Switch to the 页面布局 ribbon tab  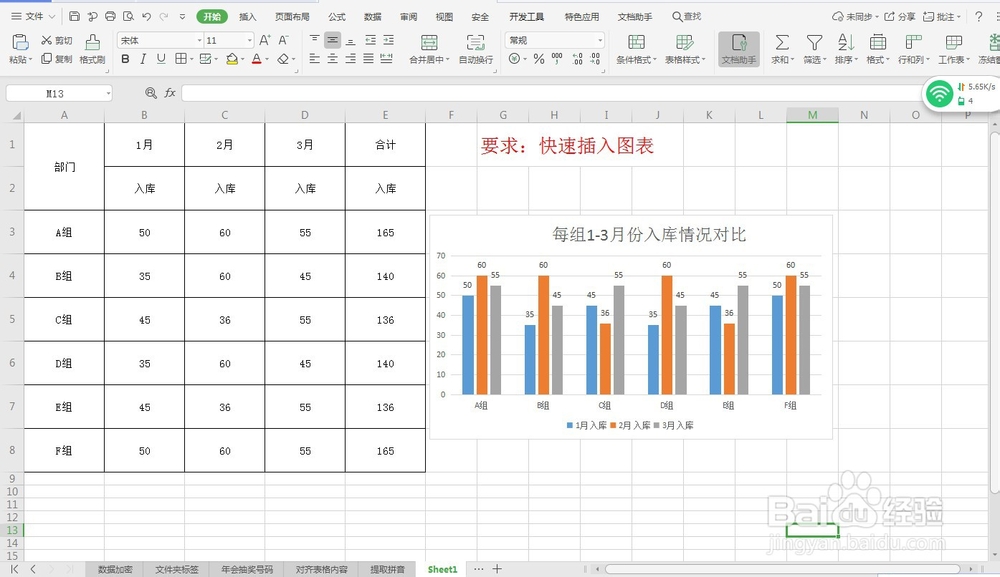(x=292, y=17)
